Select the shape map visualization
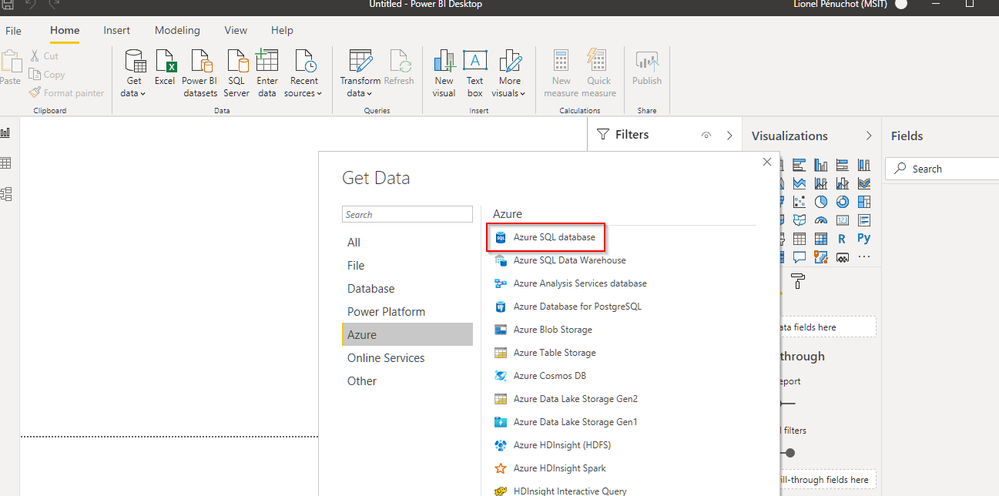999x496 pixels. click(800, 220)
